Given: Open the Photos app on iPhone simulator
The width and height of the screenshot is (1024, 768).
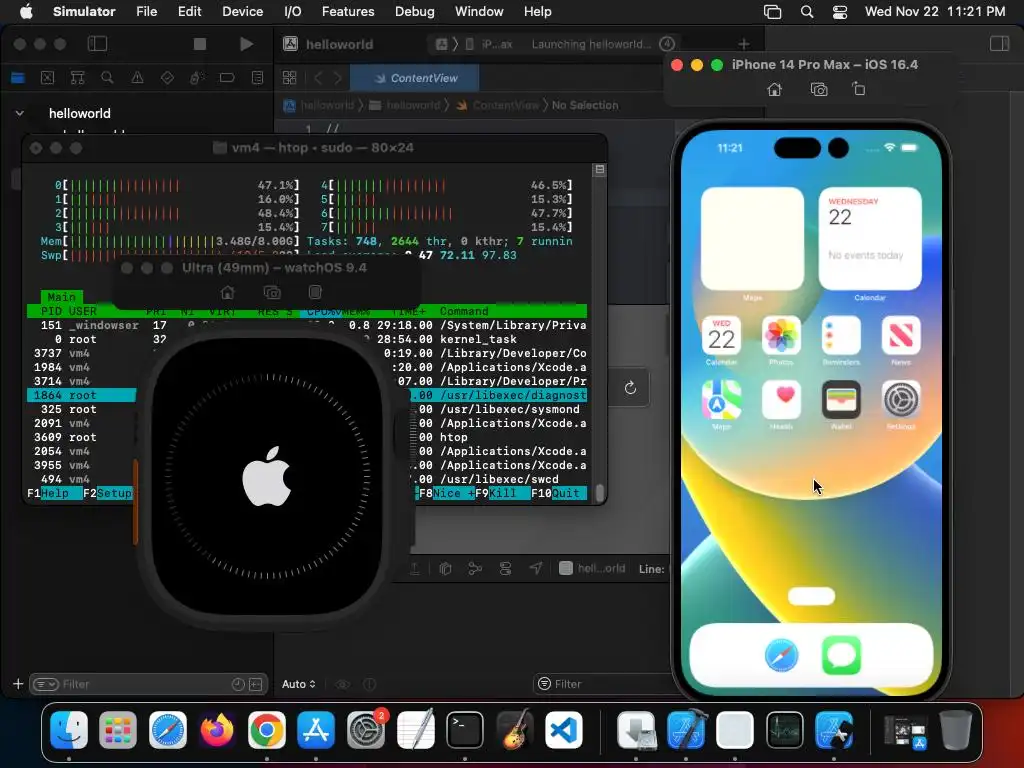Looking at the screenshot, I should point(781,336).
